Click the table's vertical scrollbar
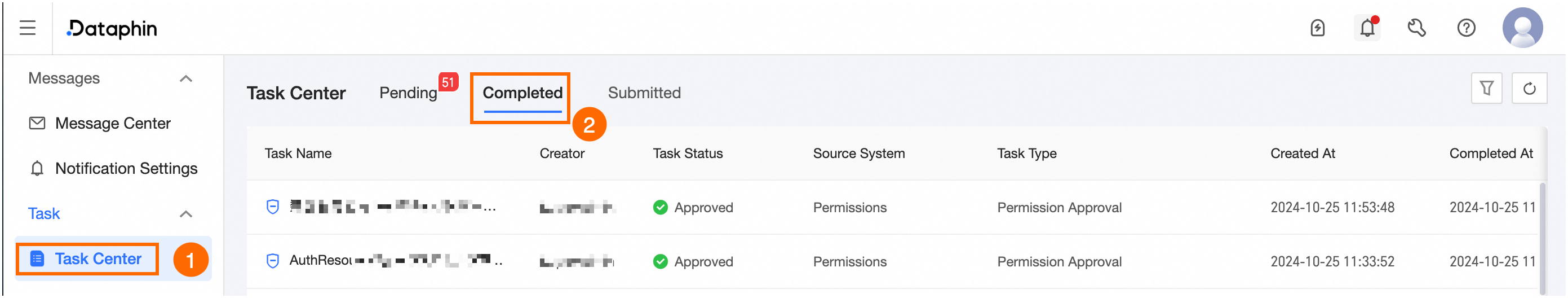The height and width of the screenshot is (298, 1568). pos(1542,238)
